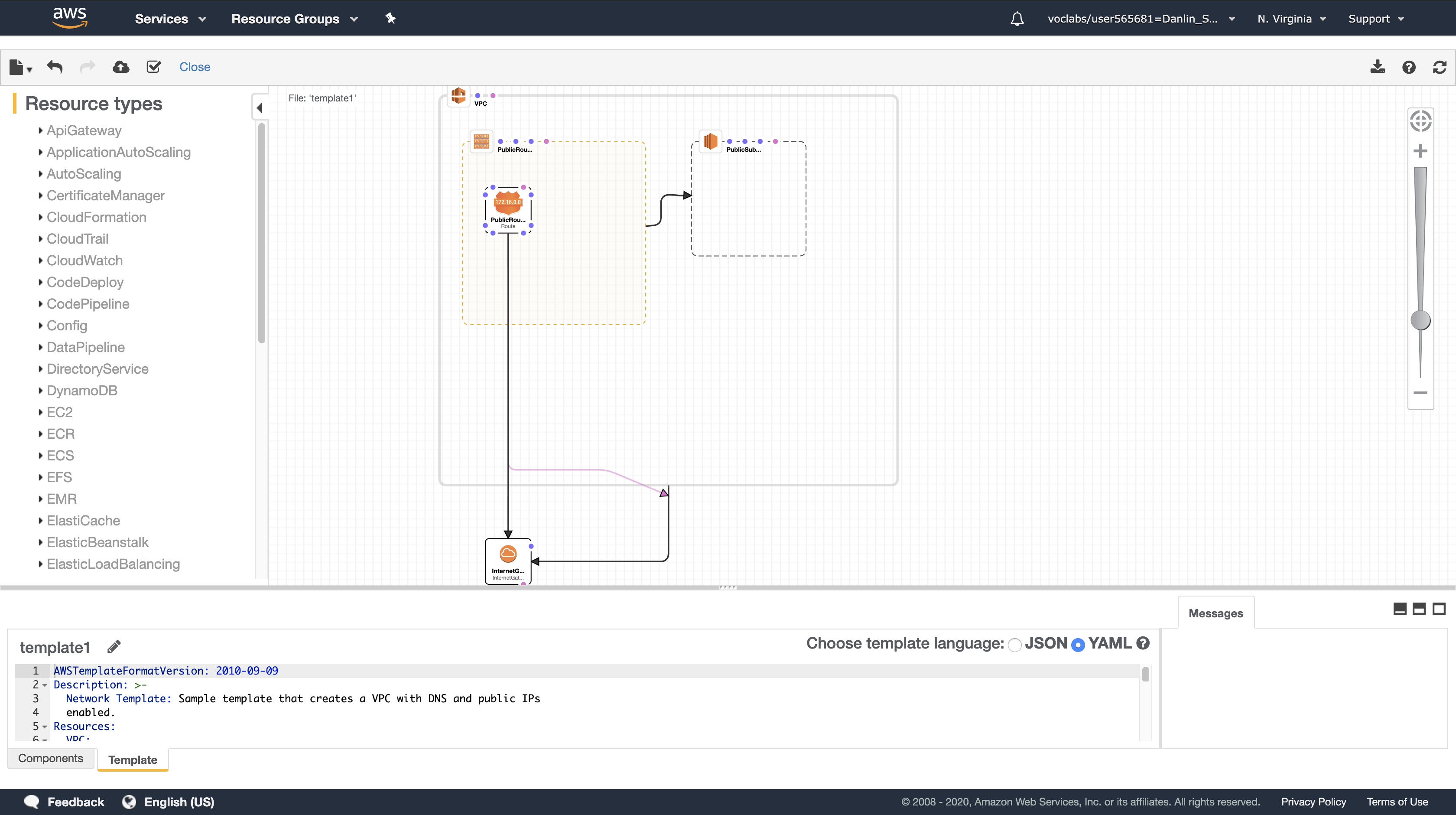The width and height of the screenshot is (1456, 815).
Task: Click the fit-to-window target icon
Action: 1420,121
